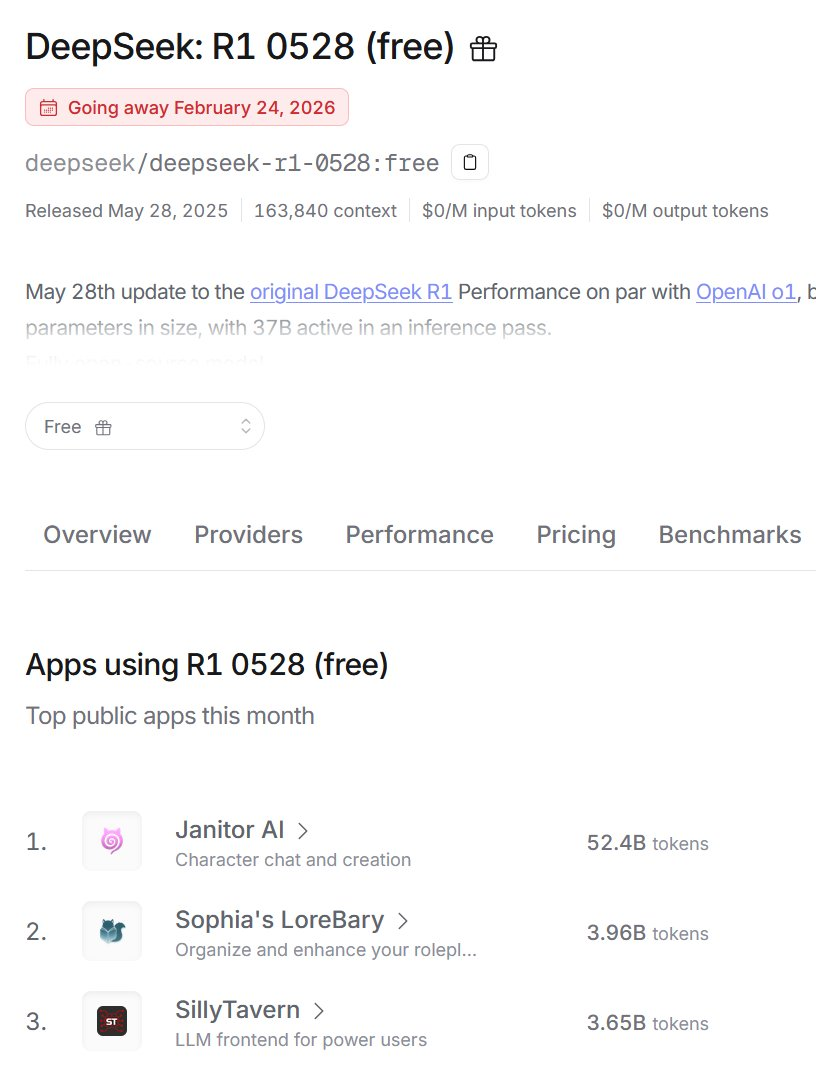Image resolution: width=816 pixels, height=1069 pixels.
Task: Copy the deepseek-r1-0528:free model ID
Action: pyautogui.click(x=470, y=162)
